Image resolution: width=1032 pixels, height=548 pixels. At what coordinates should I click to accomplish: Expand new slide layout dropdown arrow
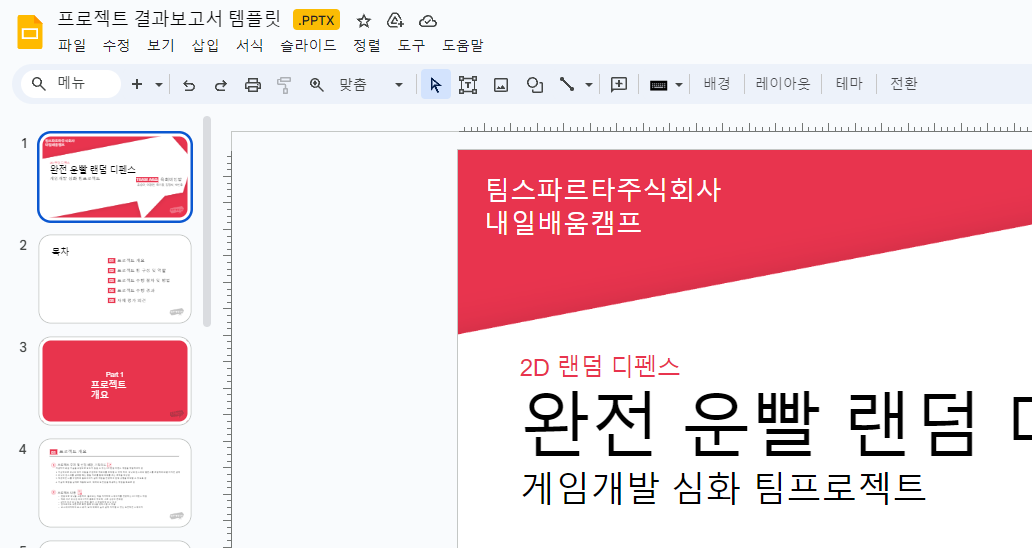(x=159, y=84)
